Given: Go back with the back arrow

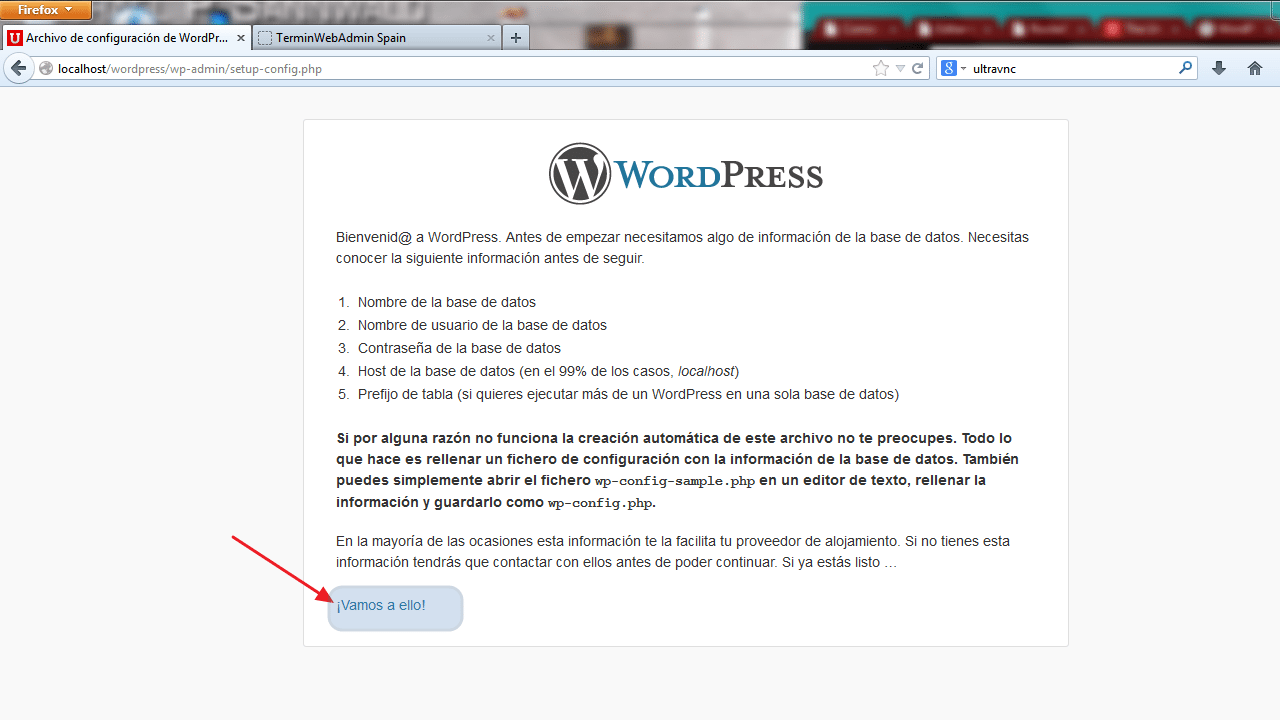Looking at the screenshot, I should 18,69.
